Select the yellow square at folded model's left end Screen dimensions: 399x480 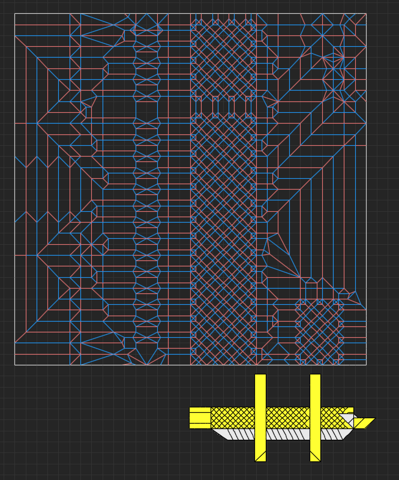tap(200, 418)
